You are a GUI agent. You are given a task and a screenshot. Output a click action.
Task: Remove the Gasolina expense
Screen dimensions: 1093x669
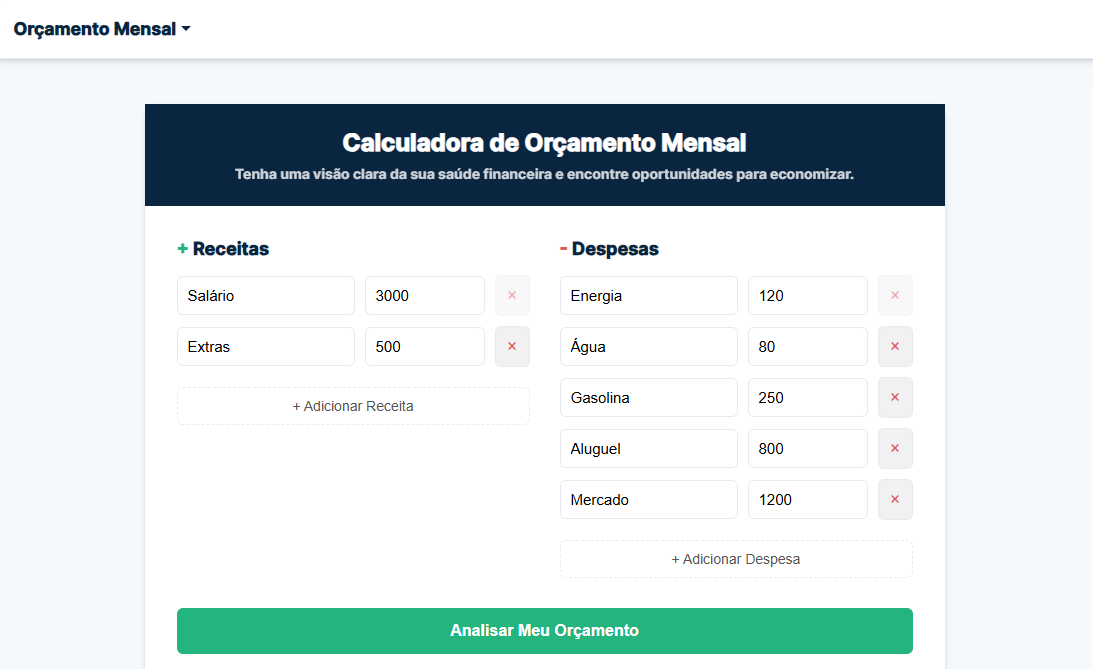click(895, 397)
